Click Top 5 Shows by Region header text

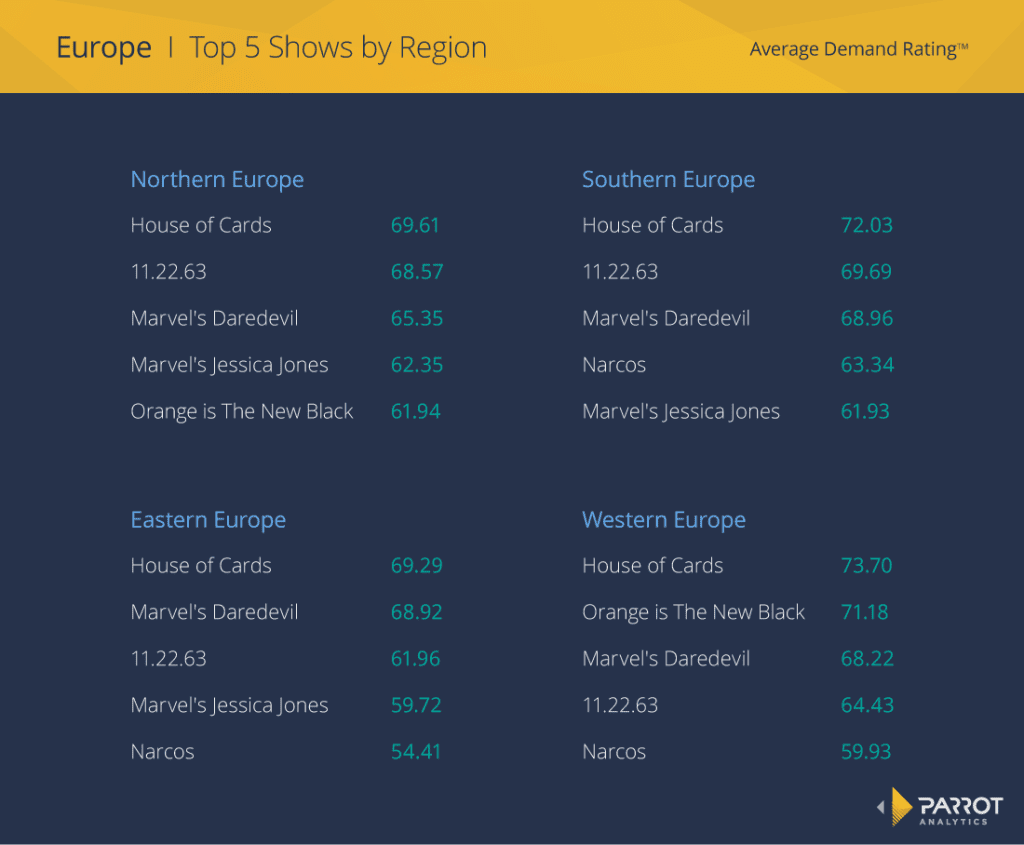tap(338, 47)
